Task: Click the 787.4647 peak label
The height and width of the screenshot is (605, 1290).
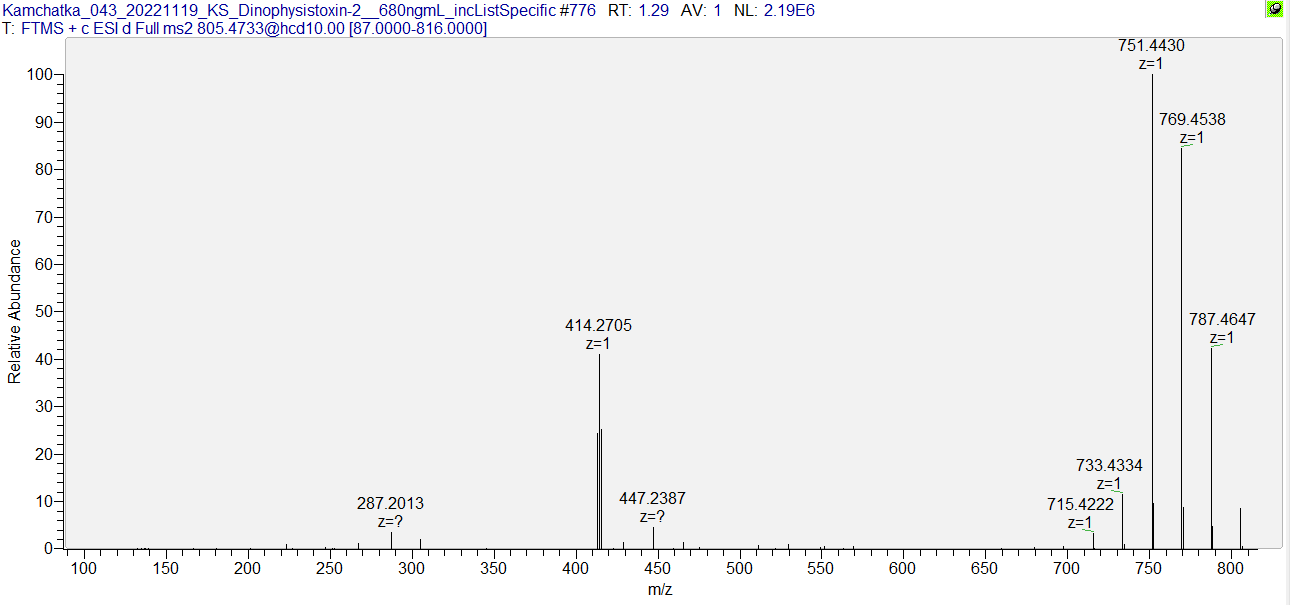Action: (x=1221, y=320)
